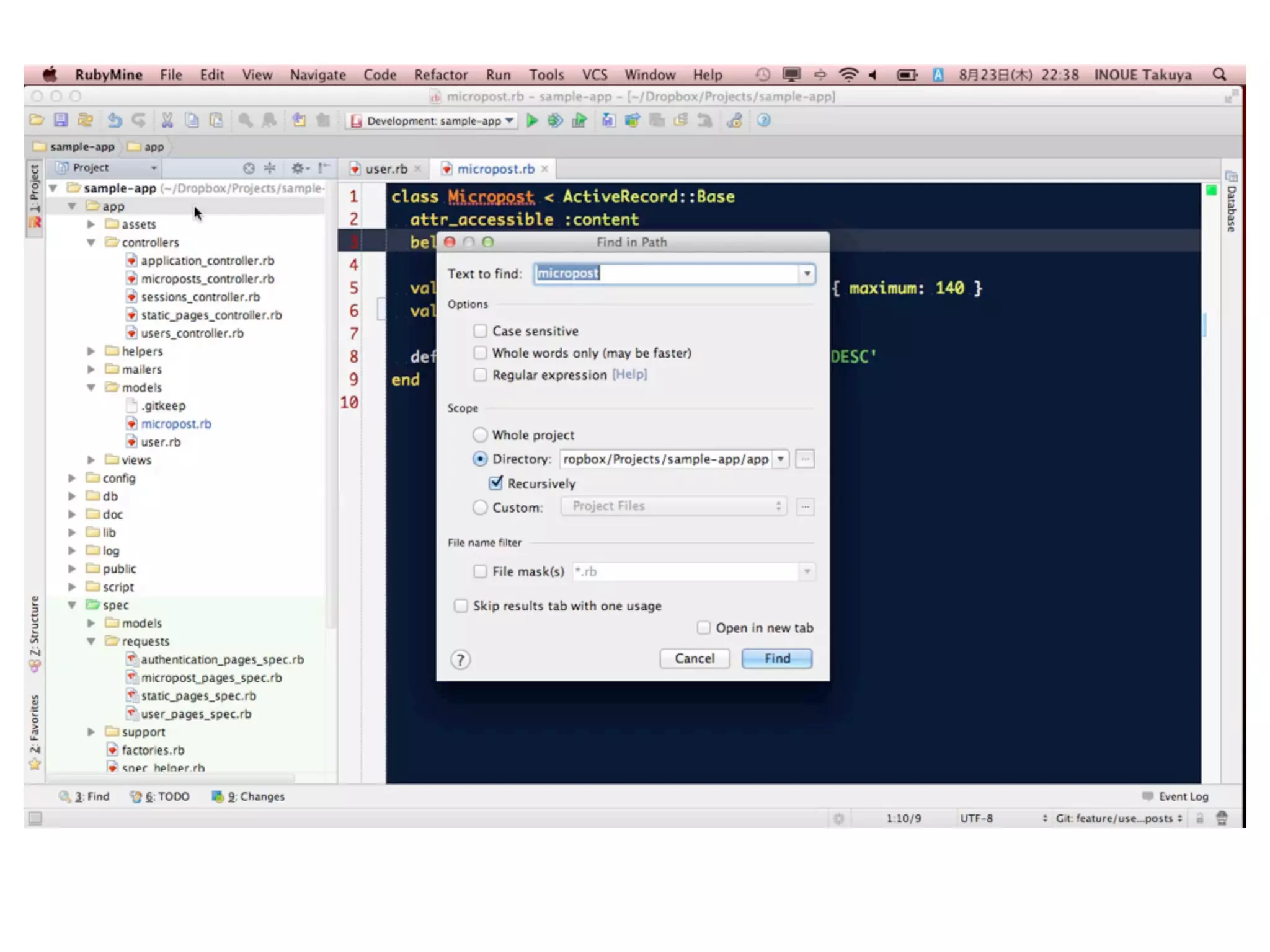The image size is (1270, 952).
Task: Expand the Text to find history dropdown
Action: (807, 273)
